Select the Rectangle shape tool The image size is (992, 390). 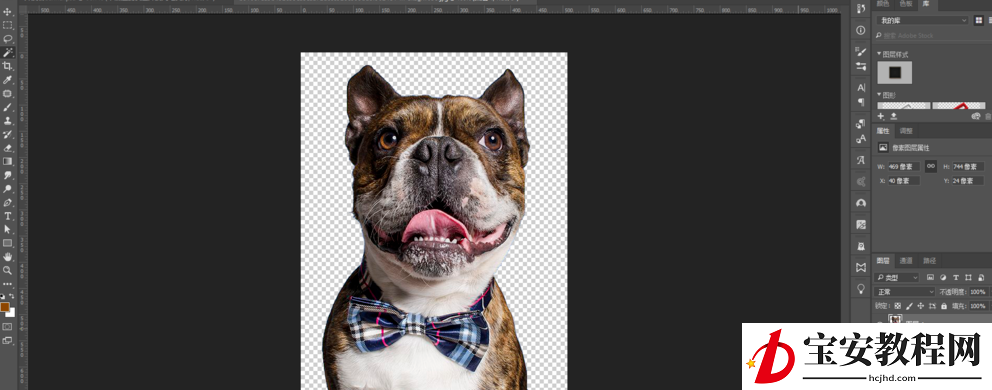(8, 243)
